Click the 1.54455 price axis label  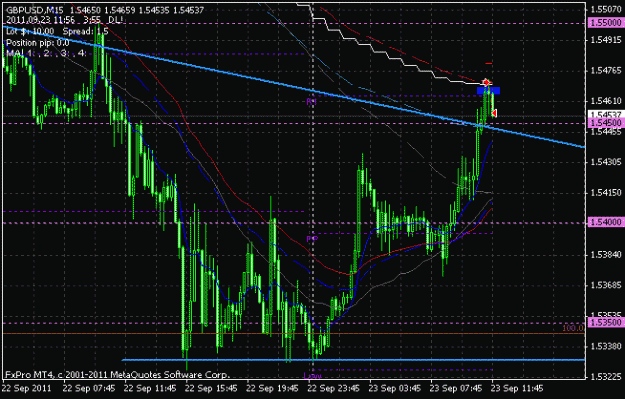(606, 132)
